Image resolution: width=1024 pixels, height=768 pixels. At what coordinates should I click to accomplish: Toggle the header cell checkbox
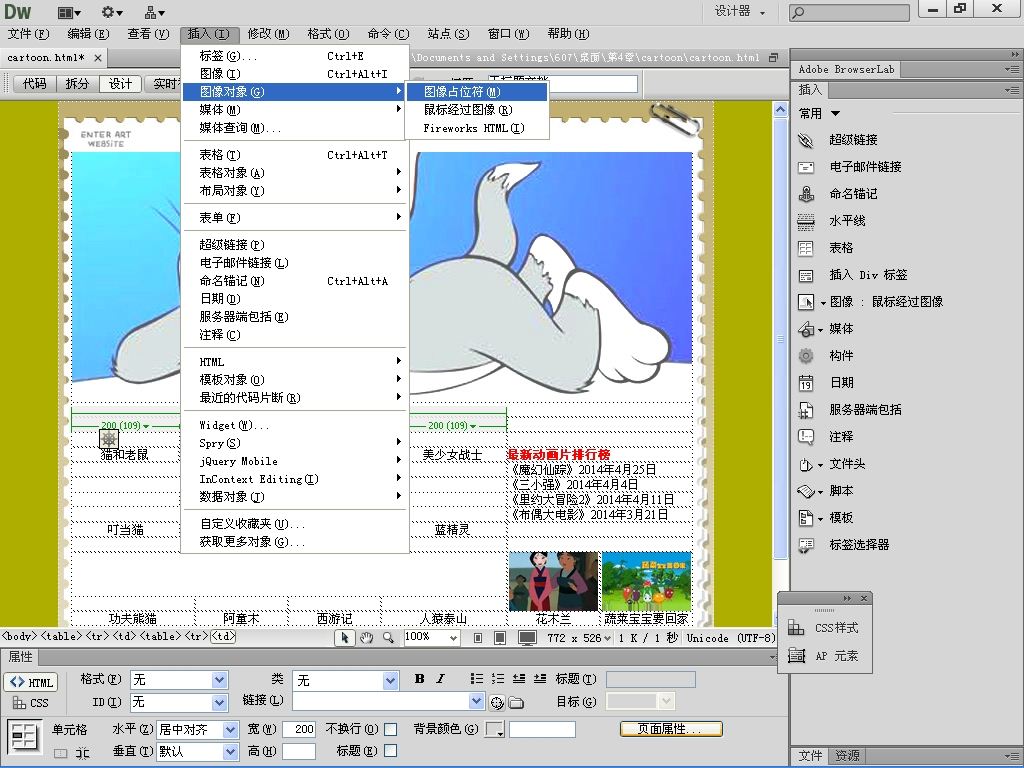391,751
